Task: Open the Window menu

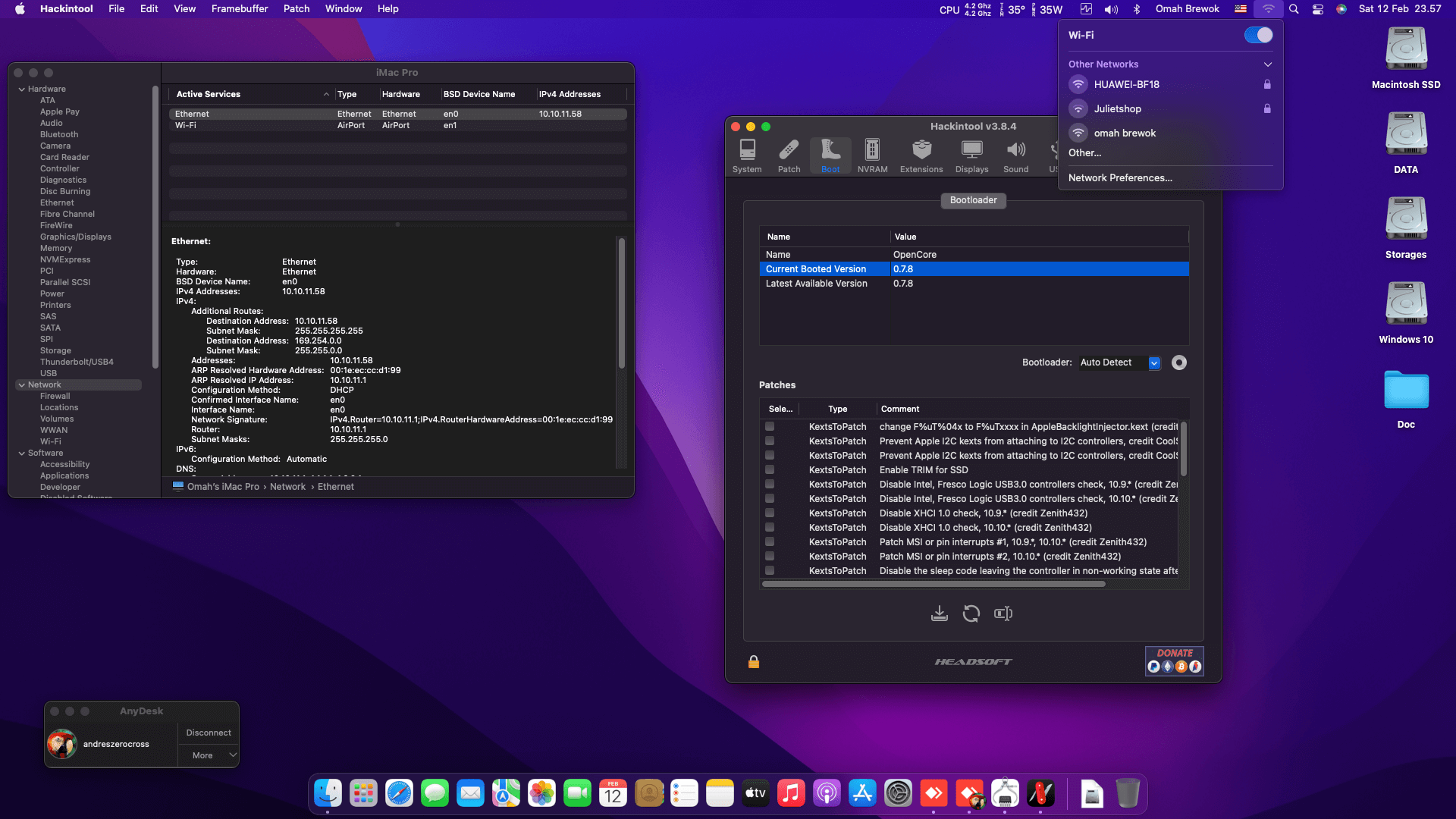Action: click(344, 9)
